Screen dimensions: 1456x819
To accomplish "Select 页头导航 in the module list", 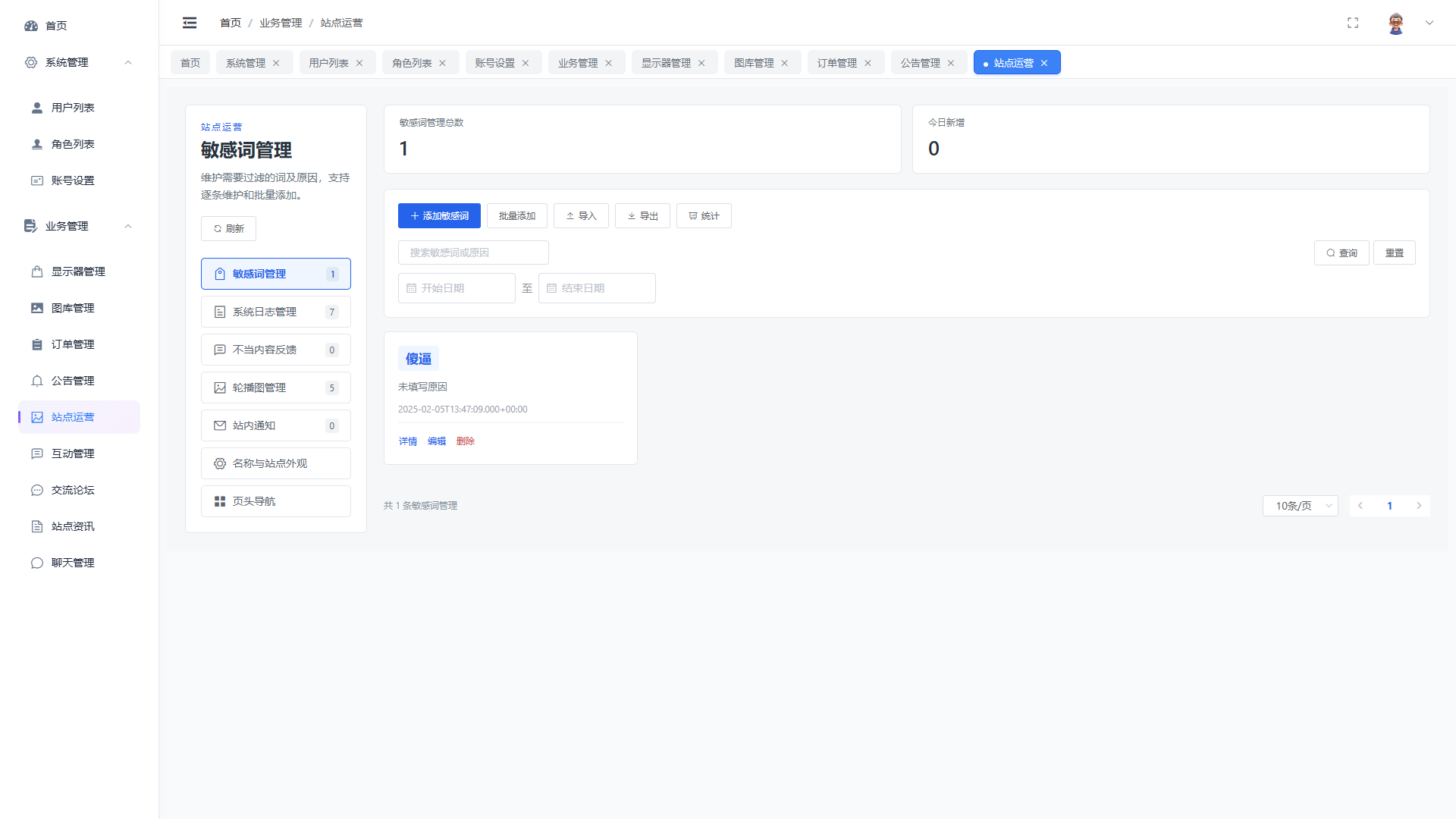I will click(276, 501).
